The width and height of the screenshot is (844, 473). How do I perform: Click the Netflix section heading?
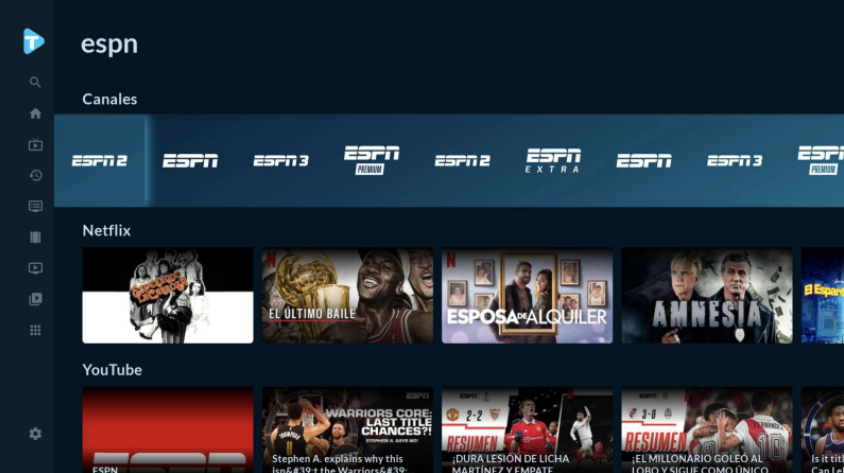[107, 230]
